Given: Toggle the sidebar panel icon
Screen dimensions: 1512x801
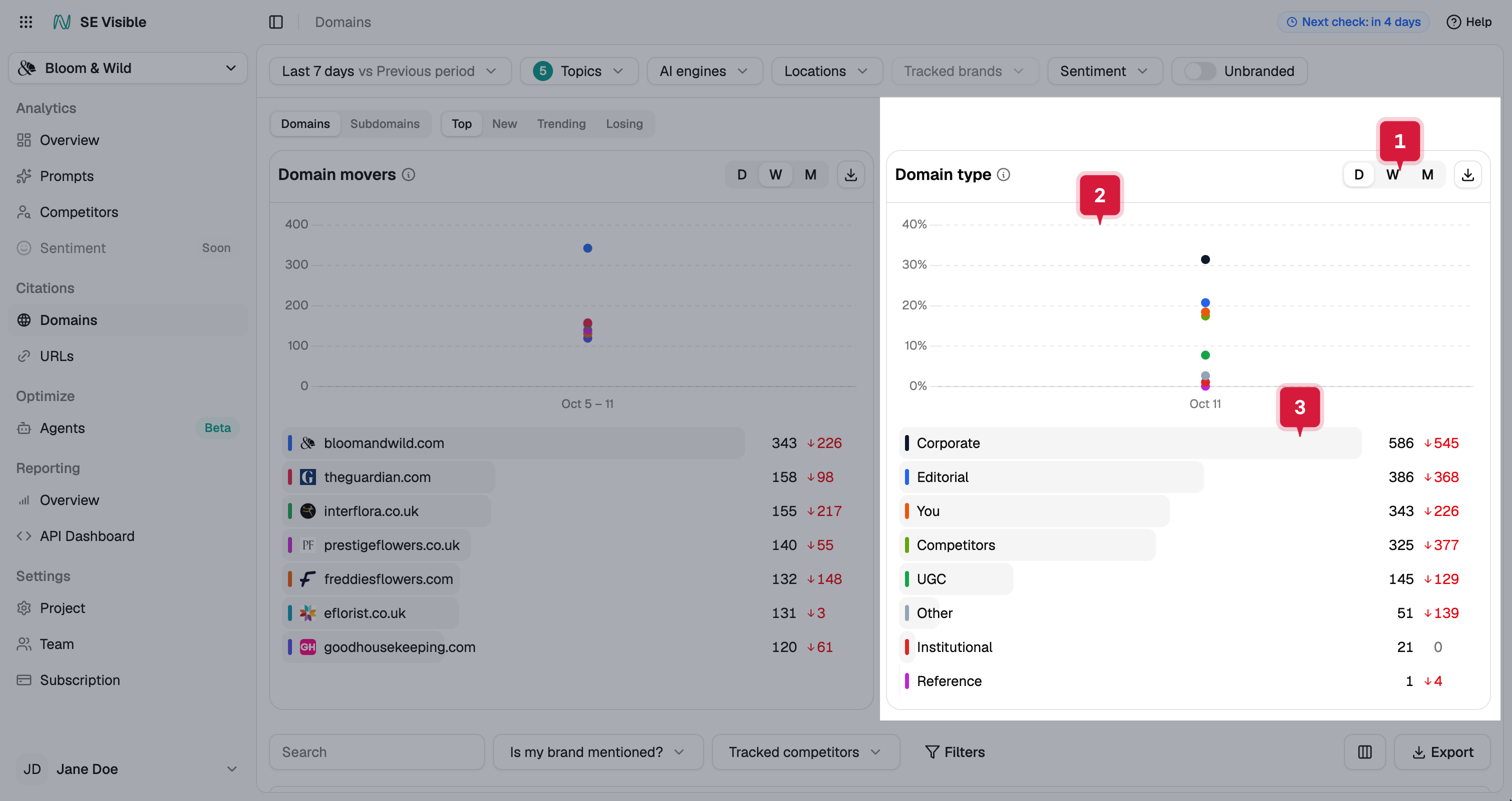Looking at the screenshot, I should point(276,22).
